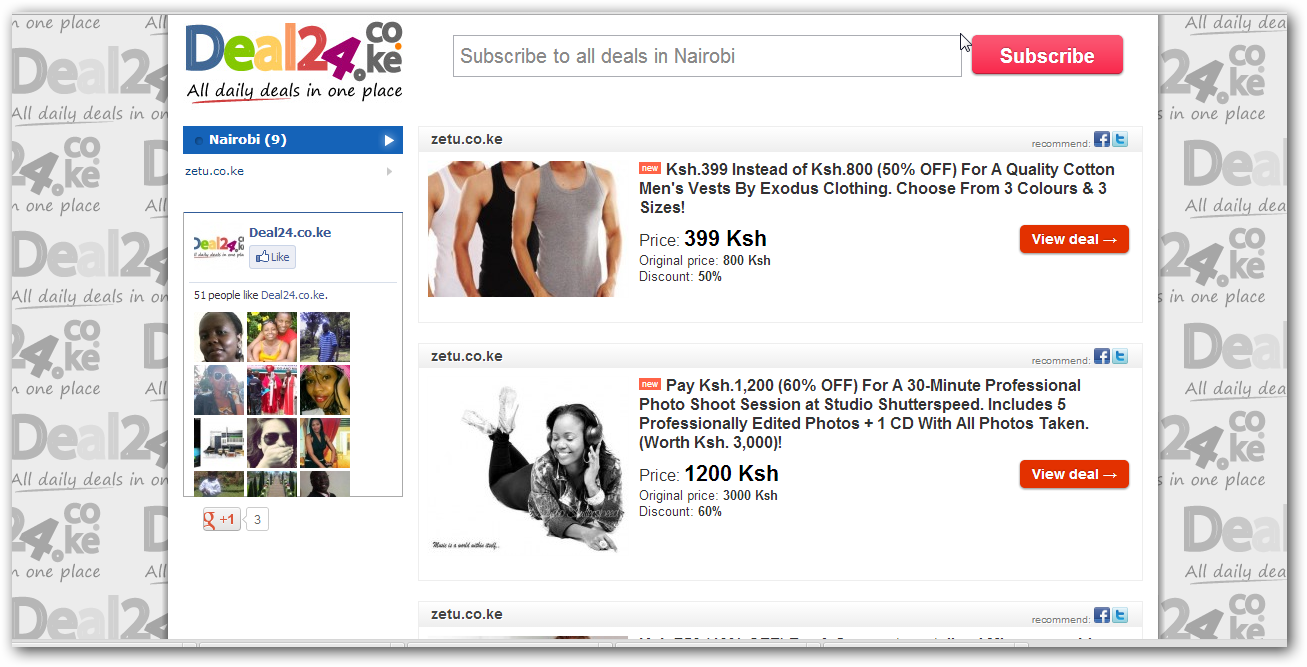Viewport: 1307px width, 667px height.
Task: Click the new badge on the vests deal
Action: tap(650, 168)
